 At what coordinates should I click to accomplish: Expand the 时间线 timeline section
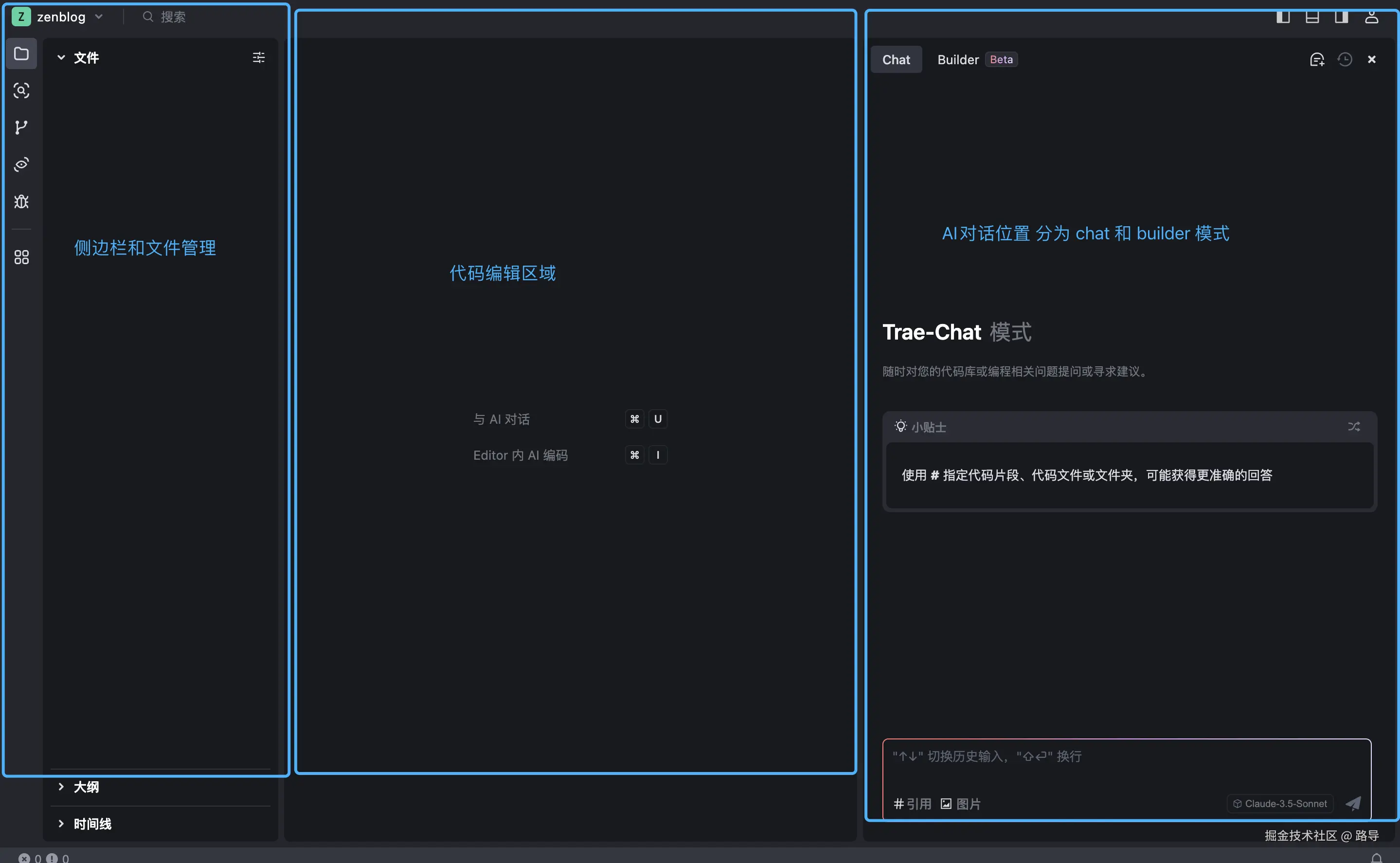click(x=91, y=824)
